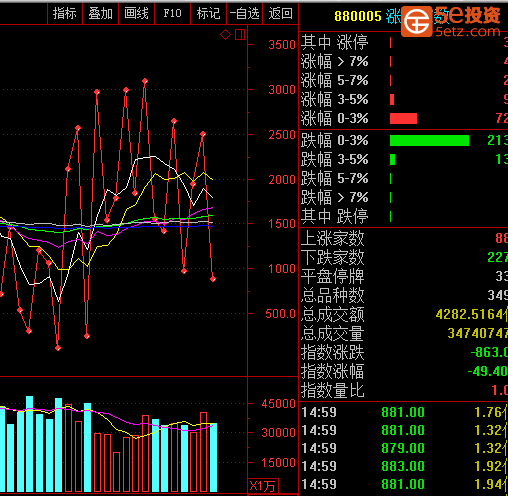Click the 880005 stock code
The width and height of the screenshot is (508, 496).
pos(358,16)
